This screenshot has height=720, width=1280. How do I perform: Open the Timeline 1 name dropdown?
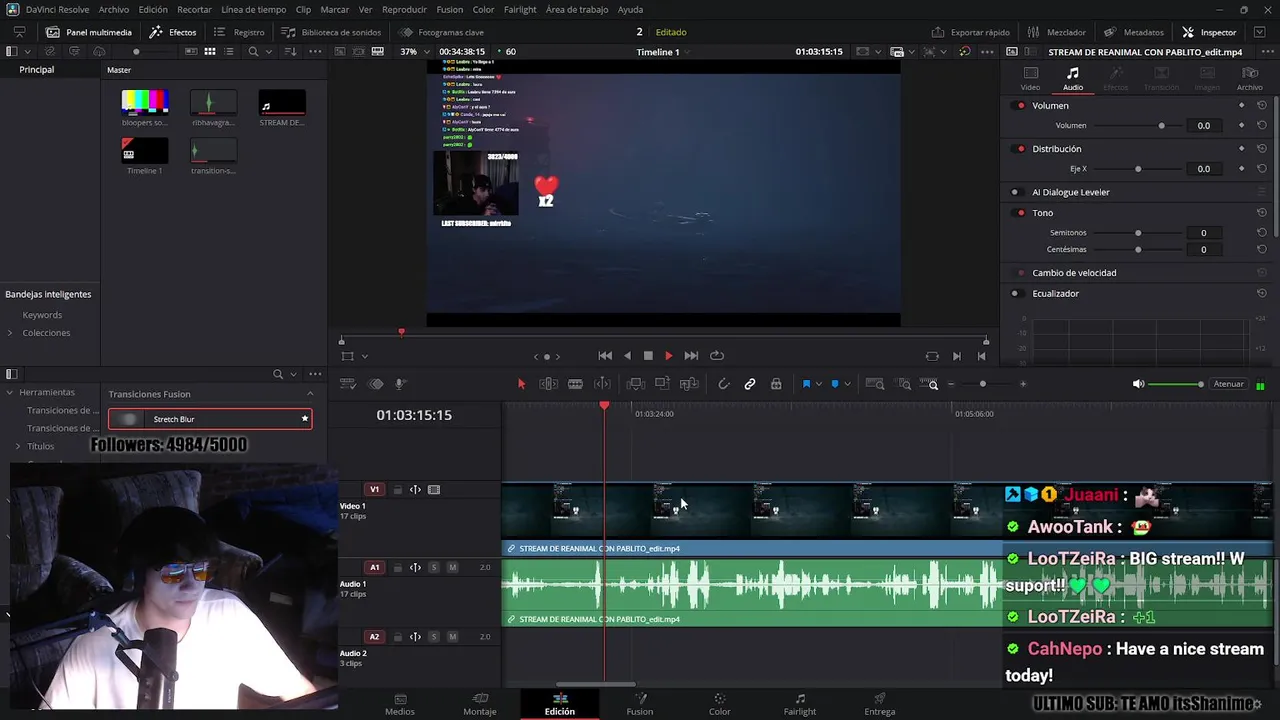click(664, 52)
